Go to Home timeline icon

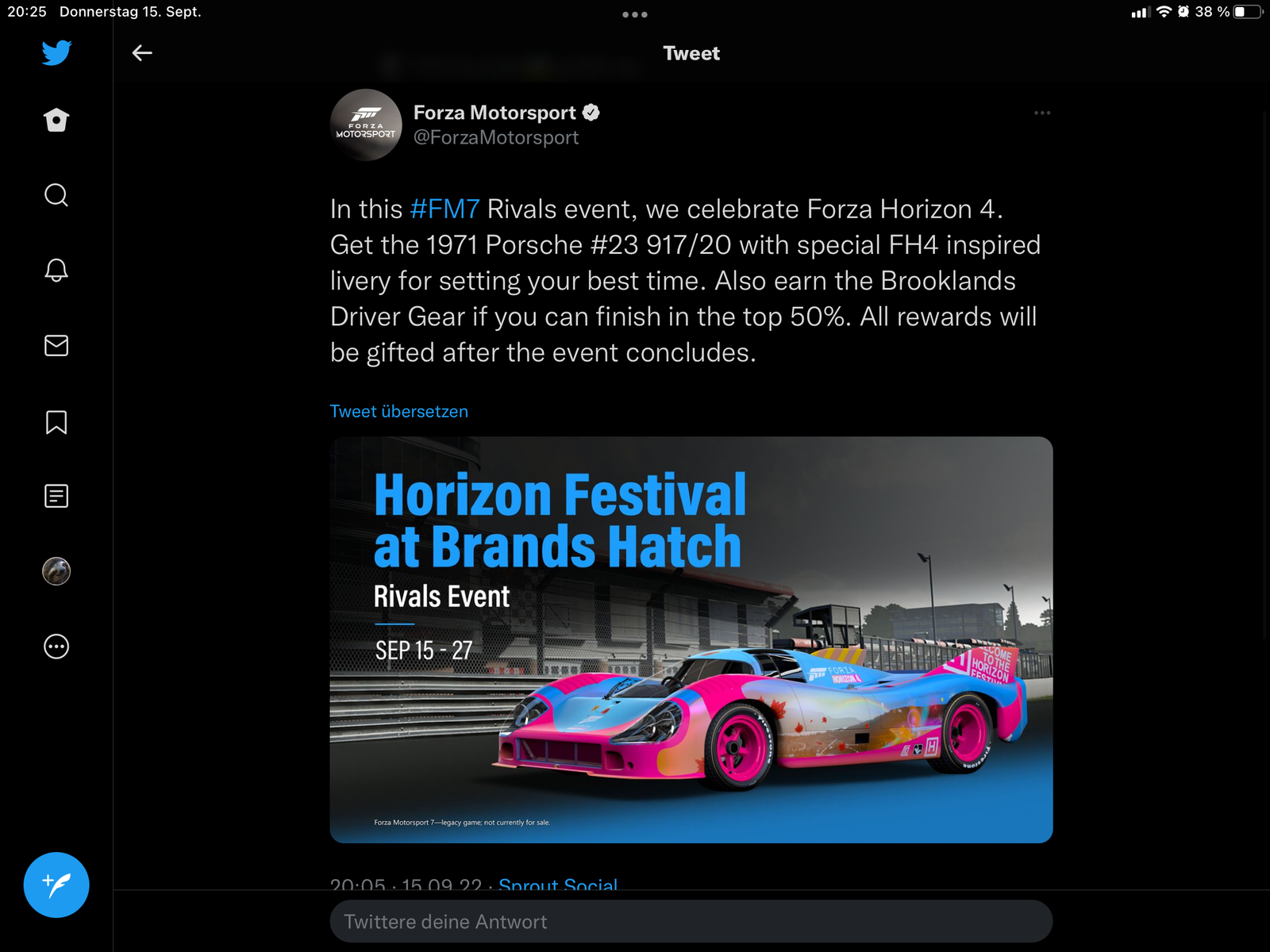56,120
